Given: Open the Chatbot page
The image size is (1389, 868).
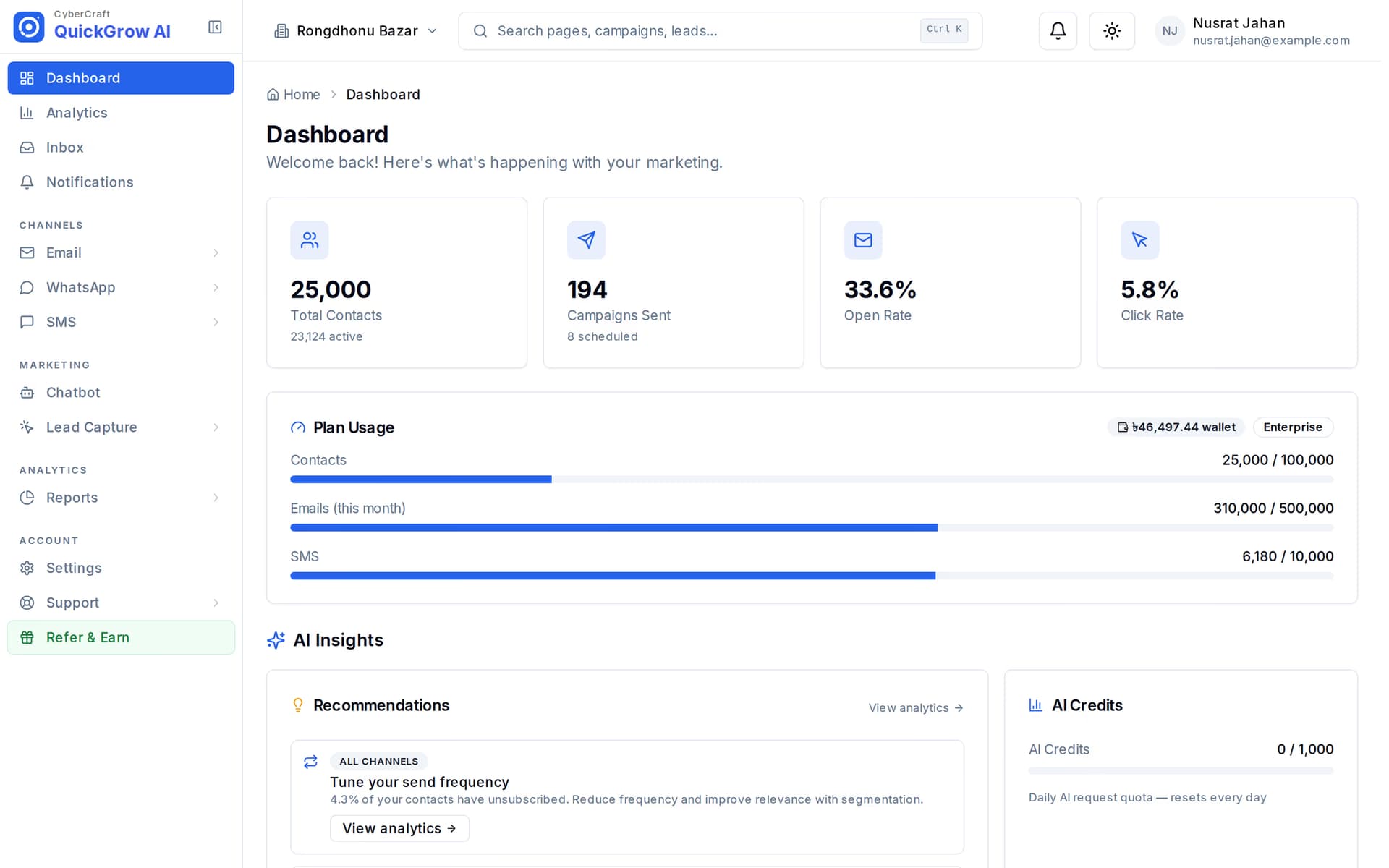Looking at the screenshot, I should (x=121, y=393).
